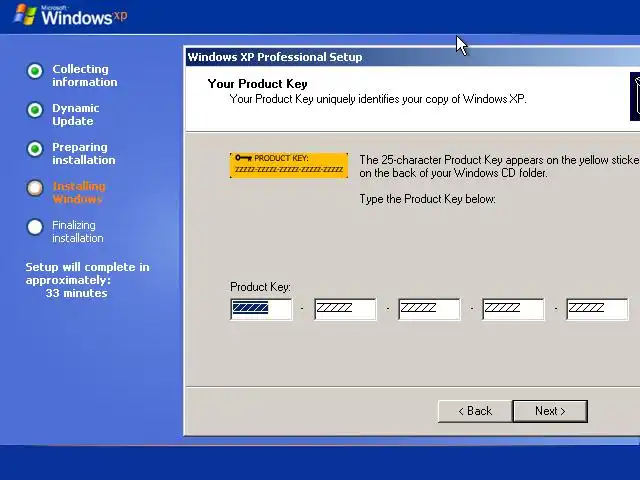Click the 'Installing Windows' orange label

[x=79, y=193]
